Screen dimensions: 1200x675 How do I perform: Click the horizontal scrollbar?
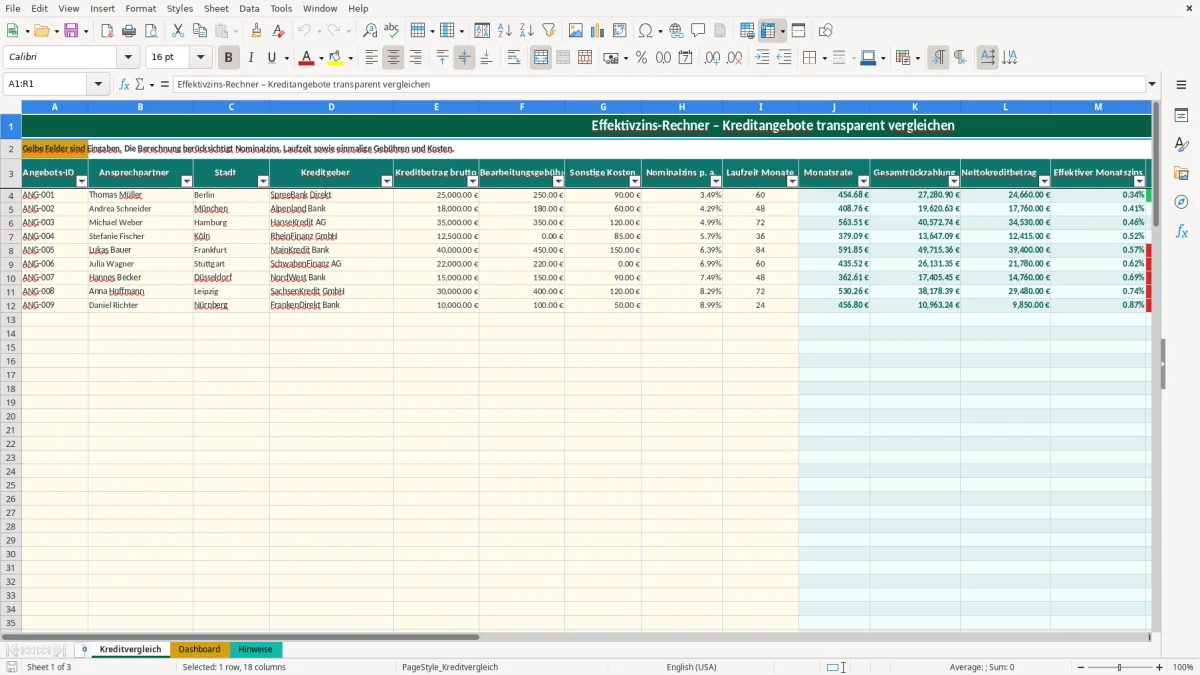coord(240,636)
